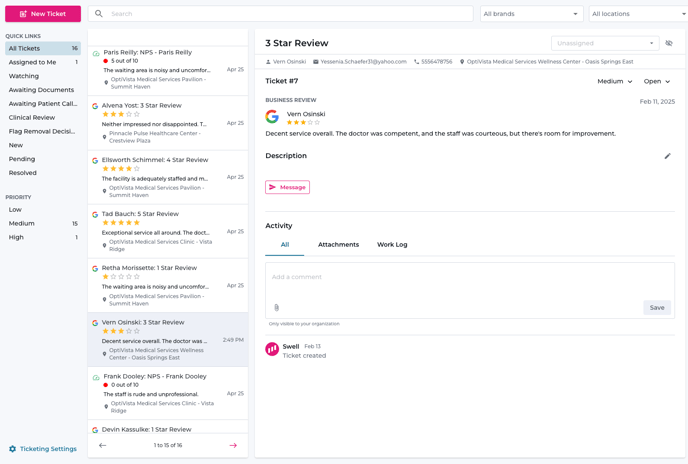688x464 pixels.
Task: Click the Message button
Action: 287,187
